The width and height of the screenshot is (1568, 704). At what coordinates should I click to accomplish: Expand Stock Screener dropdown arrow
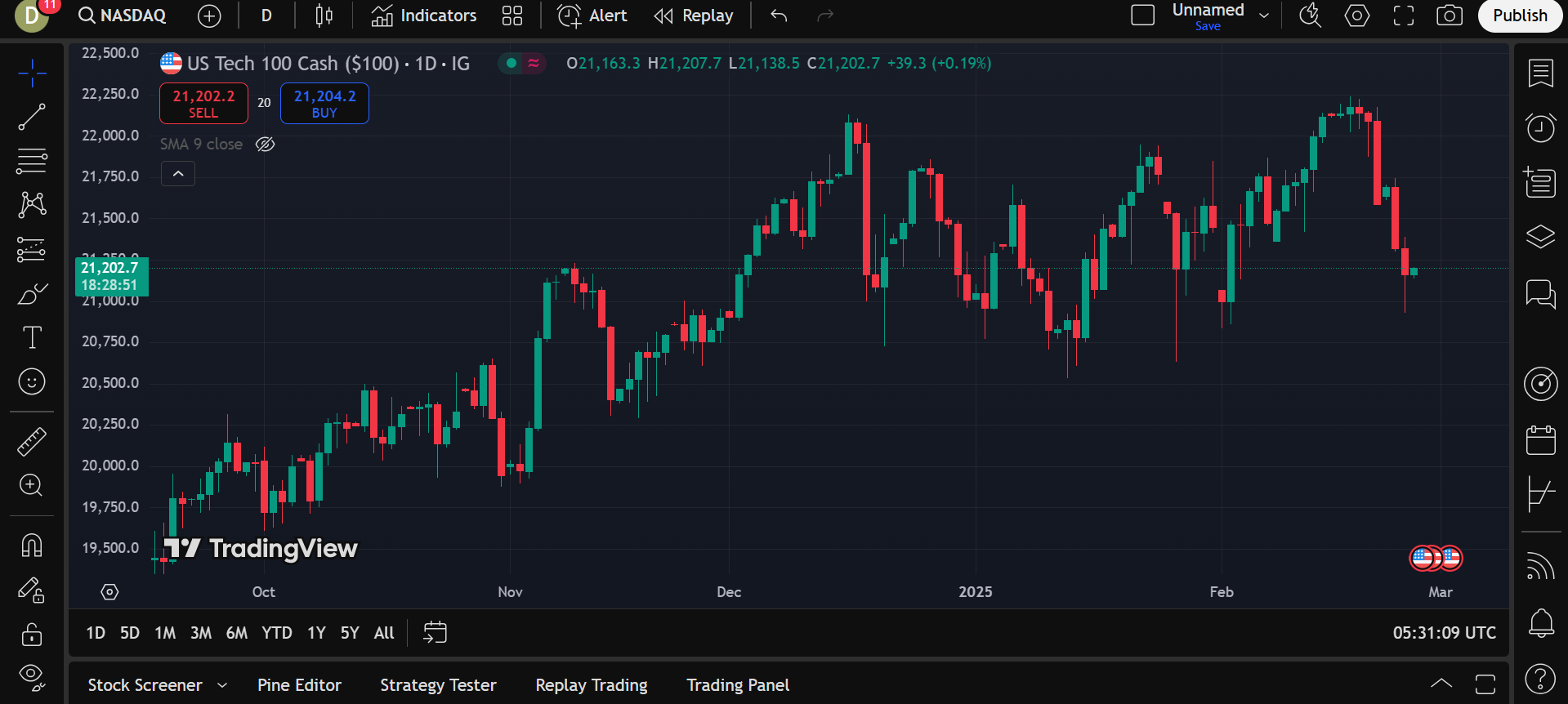222,685
